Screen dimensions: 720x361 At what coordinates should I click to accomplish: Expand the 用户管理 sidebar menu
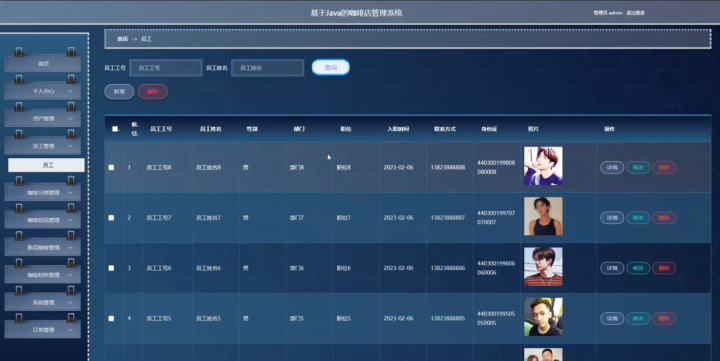(43, 118)
